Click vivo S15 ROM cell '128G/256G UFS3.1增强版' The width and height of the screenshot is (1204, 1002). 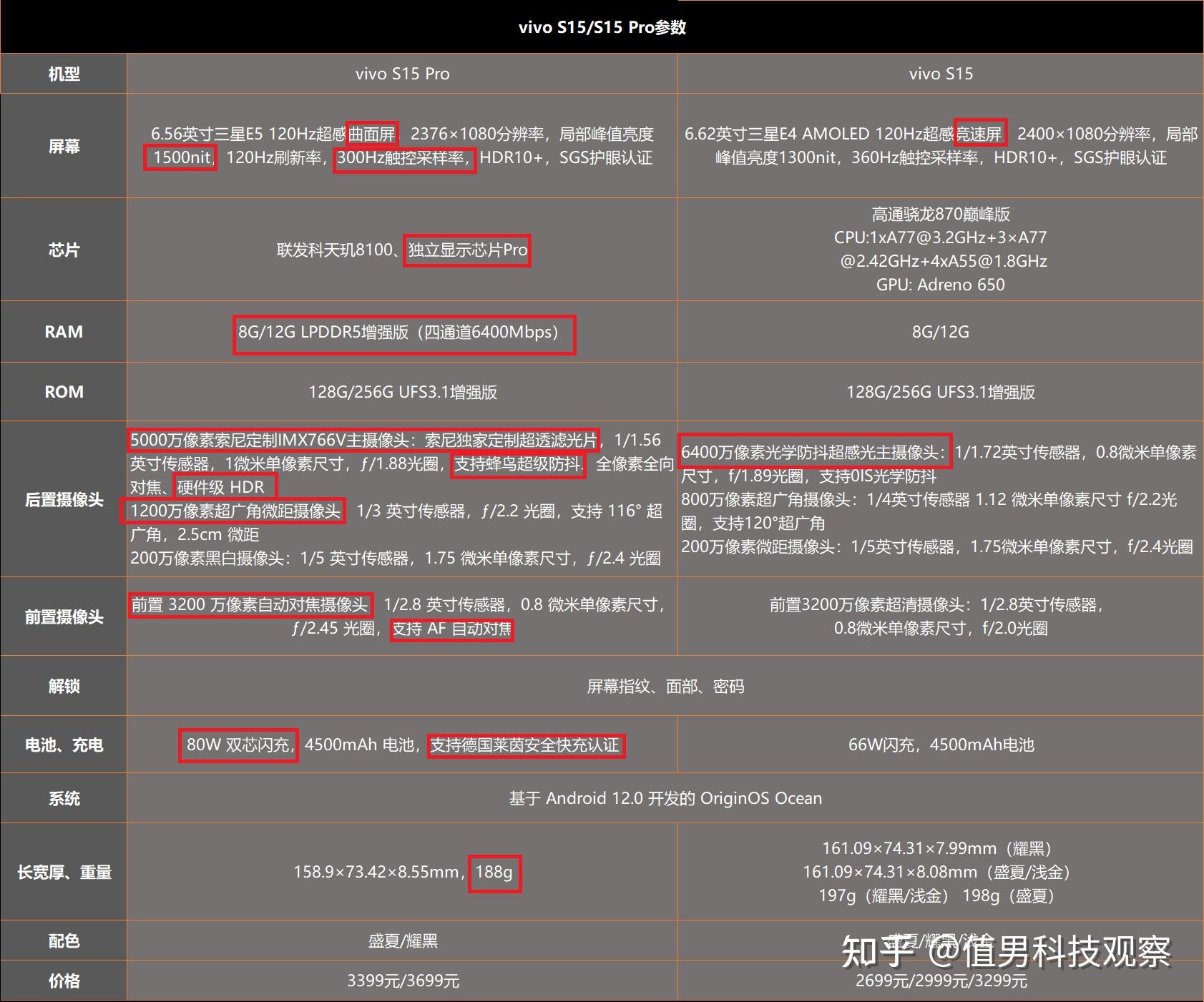pyautogui.click(x=941, y=392)
